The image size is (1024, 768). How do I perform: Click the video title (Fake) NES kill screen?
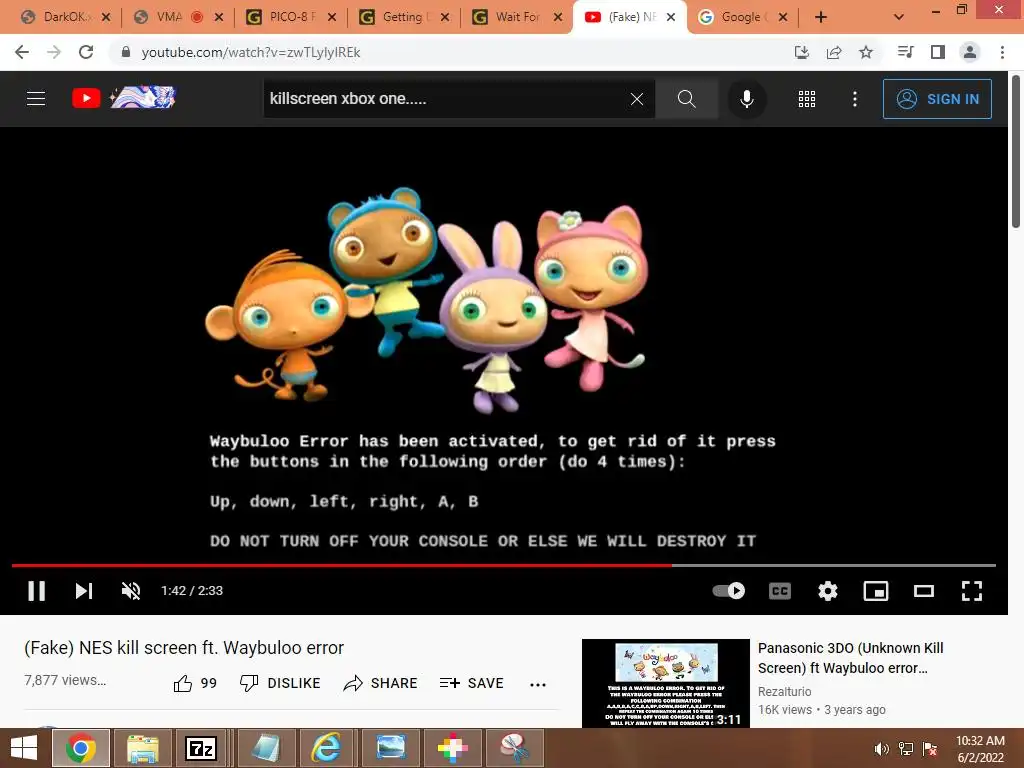tap(184, 648)
